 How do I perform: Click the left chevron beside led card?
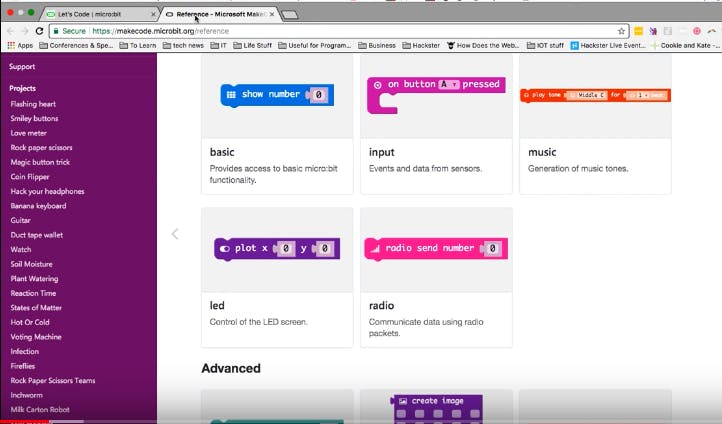pyautogui.click(x=175, y=234)
